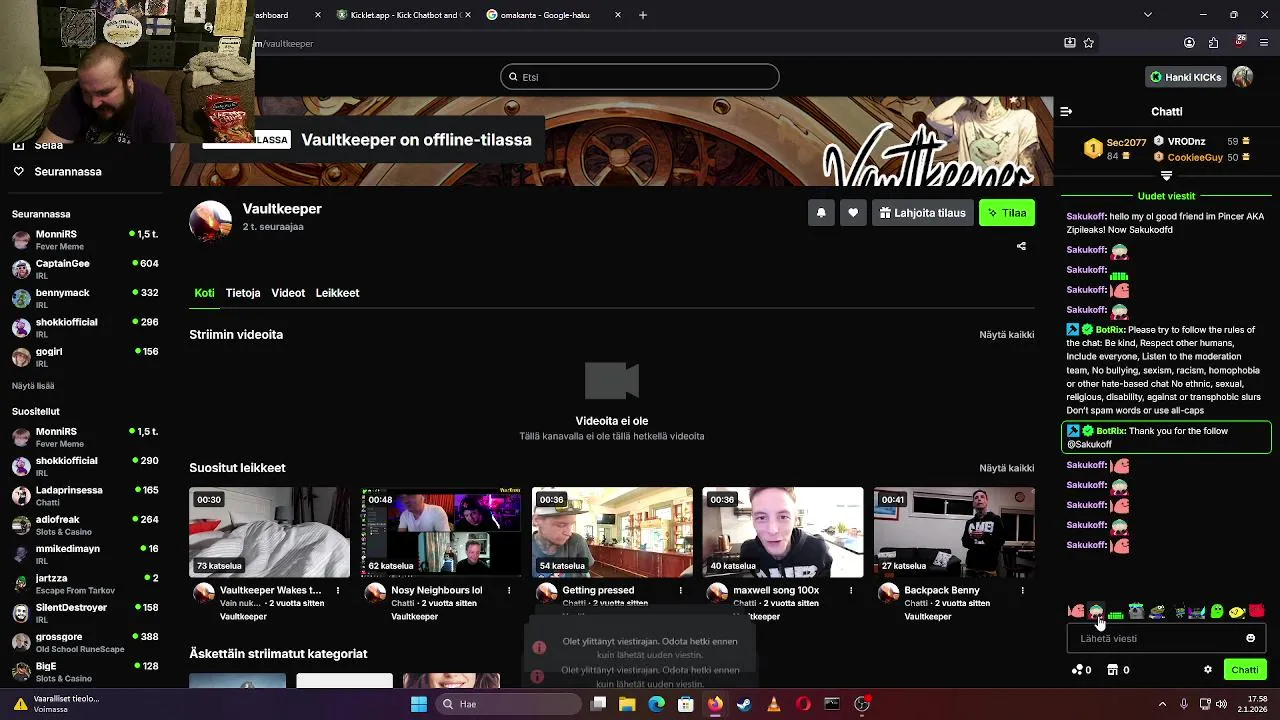Open a new browser tab with plus
Viewport: 1280px width, 720px height.
643,15
